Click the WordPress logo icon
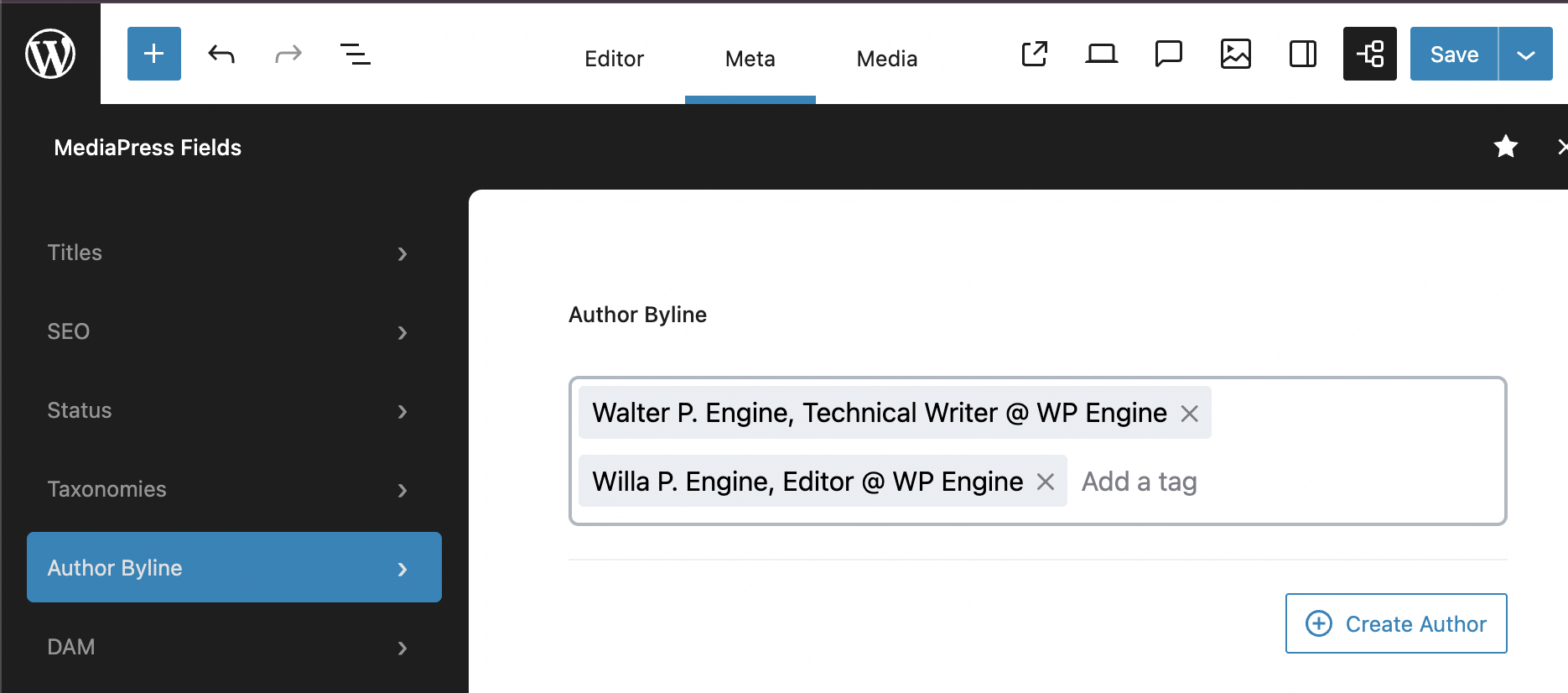 click(x=50, y=54)
